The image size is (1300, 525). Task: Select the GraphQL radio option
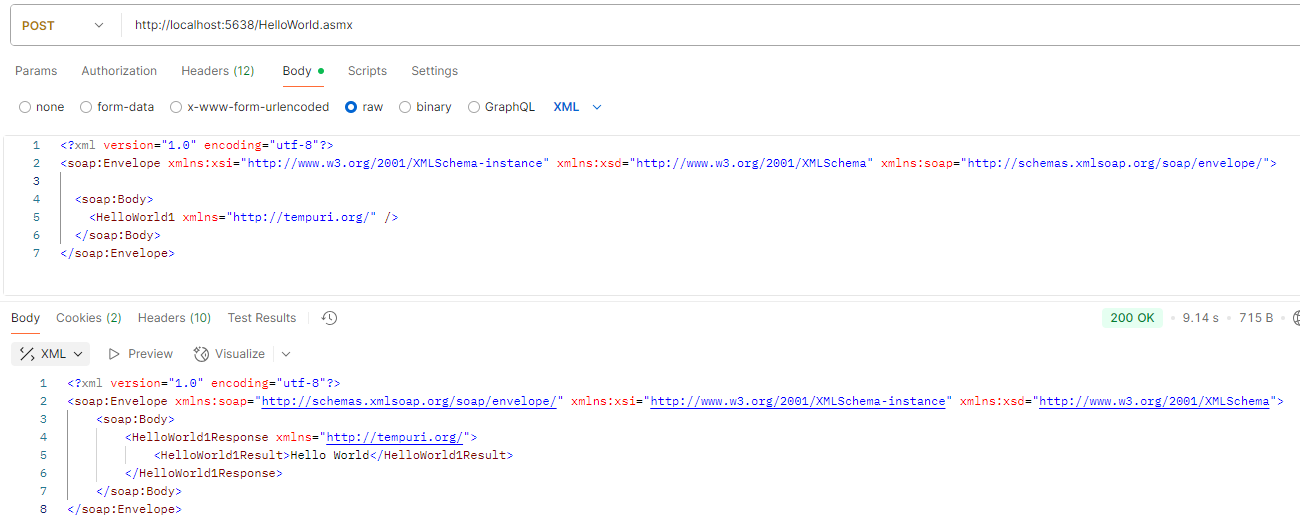[x=474, y=107]
